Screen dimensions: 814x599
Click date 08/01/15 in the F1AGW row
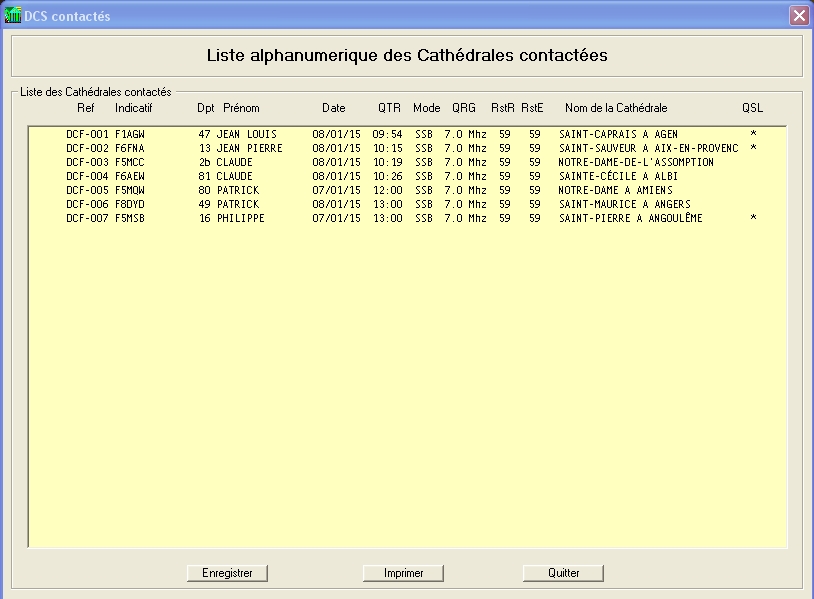pos(336,134)
